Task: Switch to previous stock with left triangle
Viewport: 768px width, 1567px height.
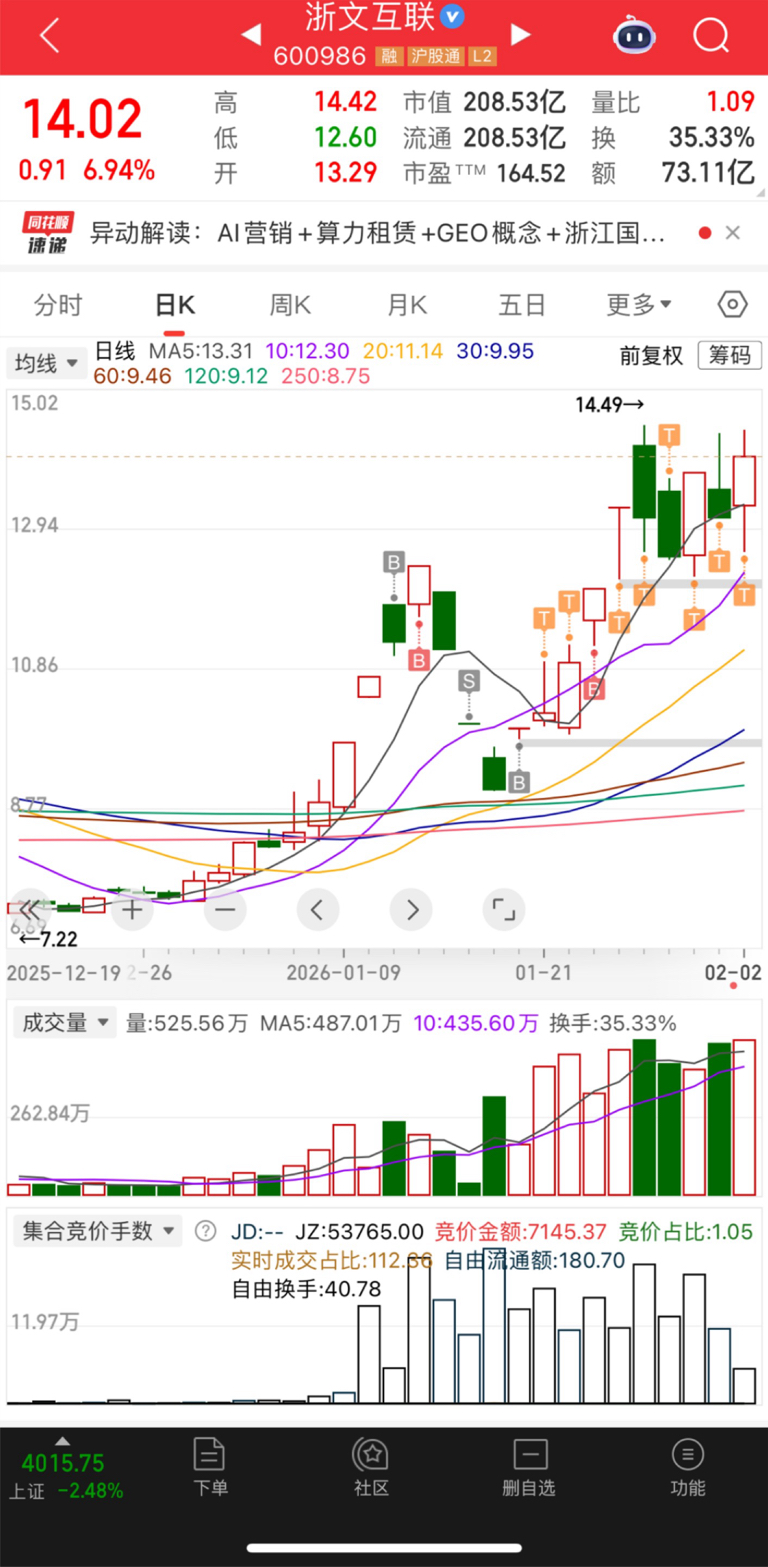Action: (250, 36)
